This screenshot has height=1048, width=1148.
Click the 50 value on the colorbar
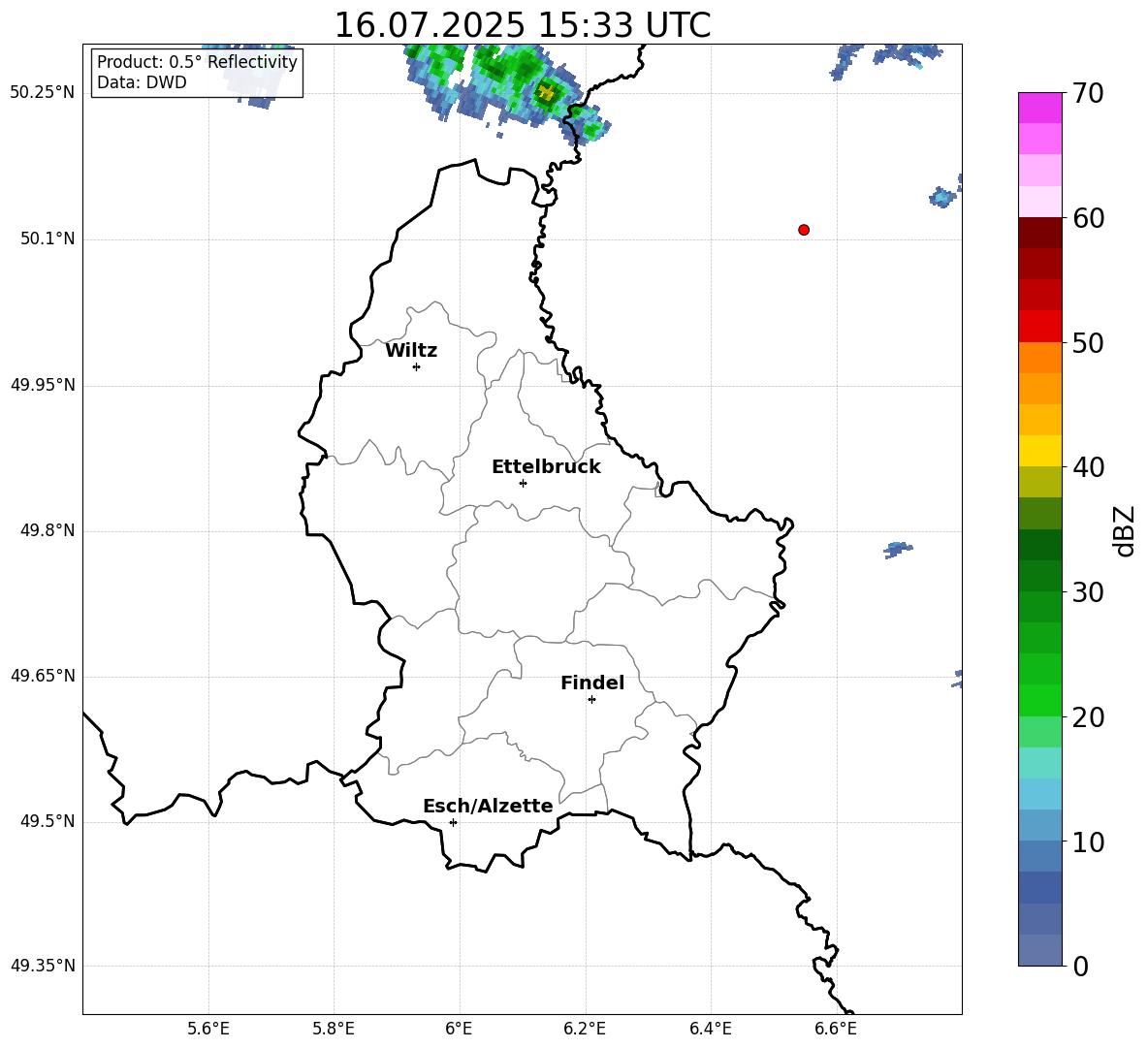tap(1088, 343)
